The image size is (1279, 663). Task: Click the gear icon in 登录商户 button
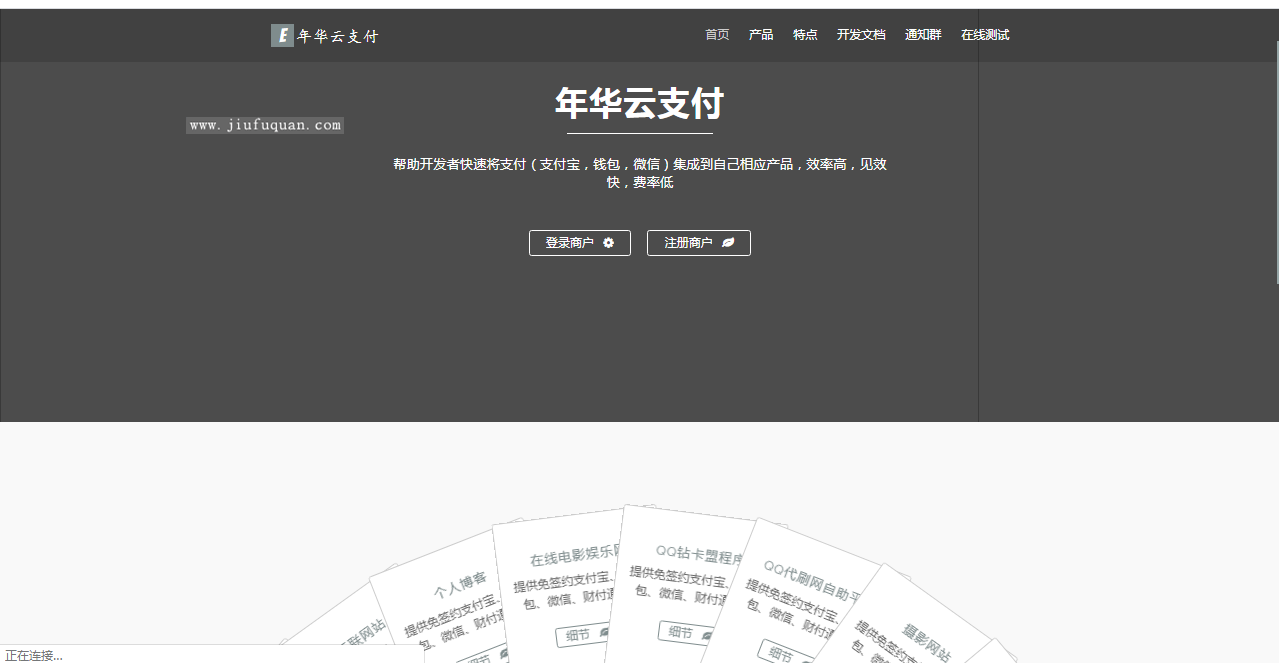tap(609, 242)
